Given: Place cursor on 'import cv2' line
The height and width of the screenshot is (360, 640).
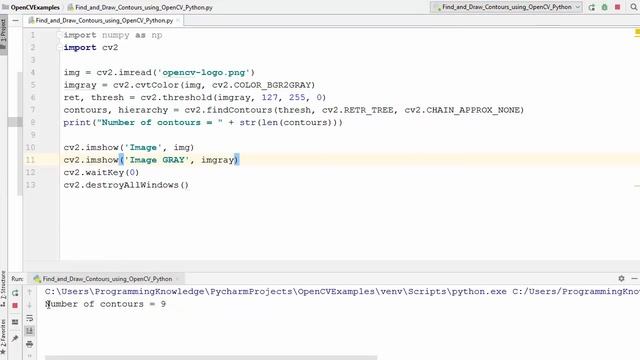Looking at the screenshot, I should coord(91,47).
